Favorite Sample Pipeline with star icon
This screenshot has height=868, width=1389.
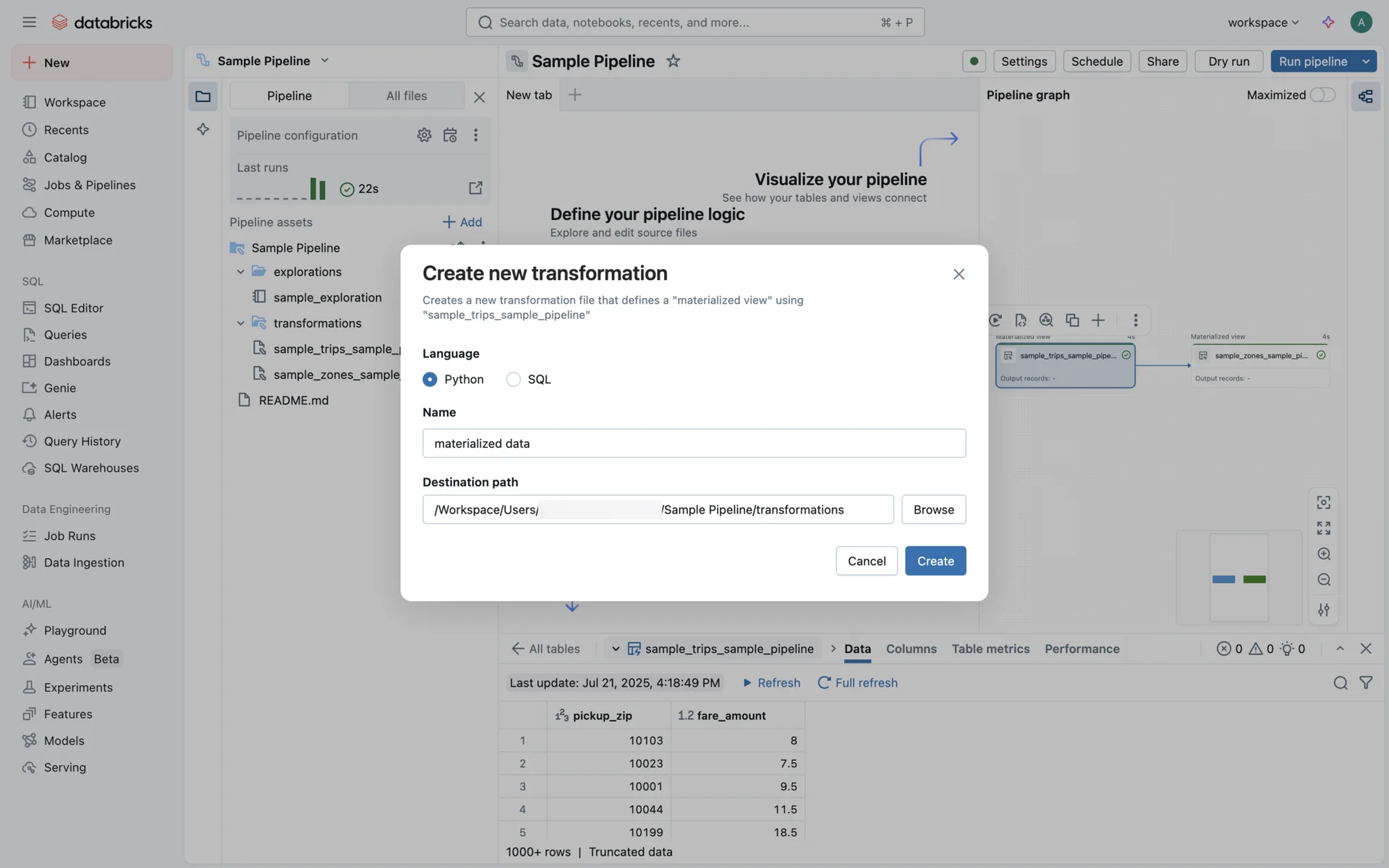pyautogui.click(x=673, y=61)
